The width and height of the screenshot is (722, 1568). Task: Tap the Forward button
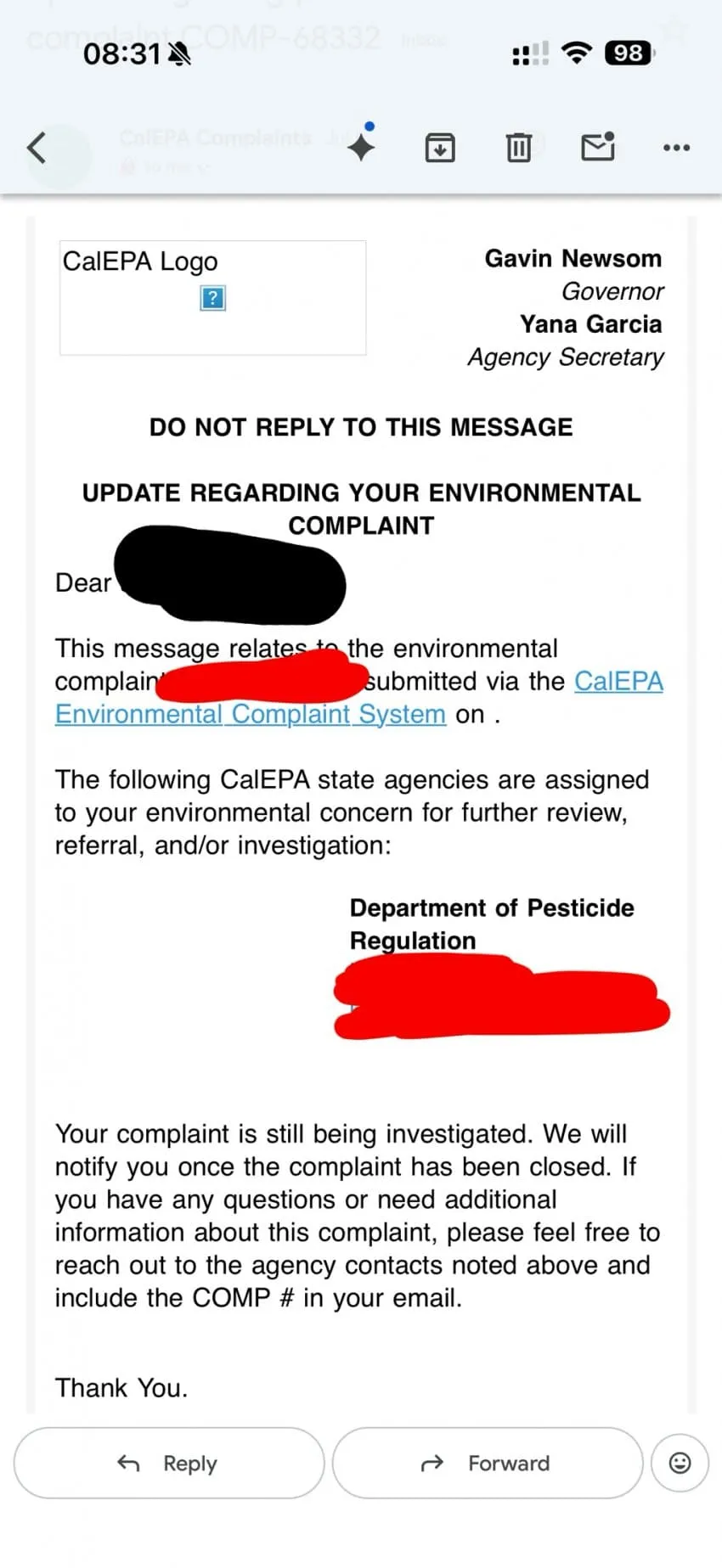point(488,1463)
